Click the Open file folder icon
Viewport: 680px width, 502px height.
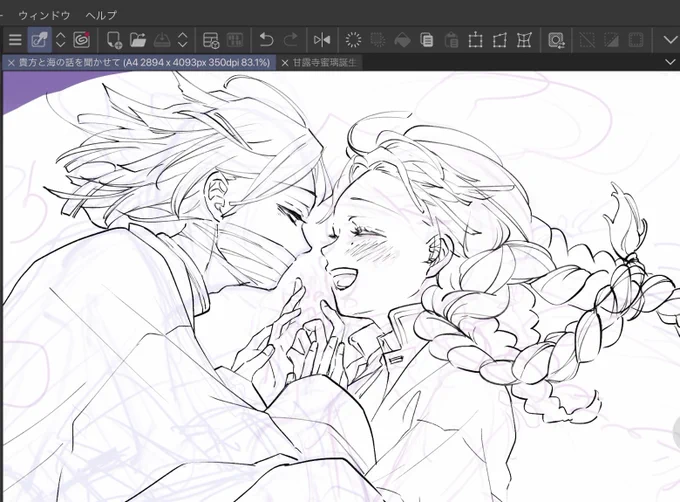point(138,40)
